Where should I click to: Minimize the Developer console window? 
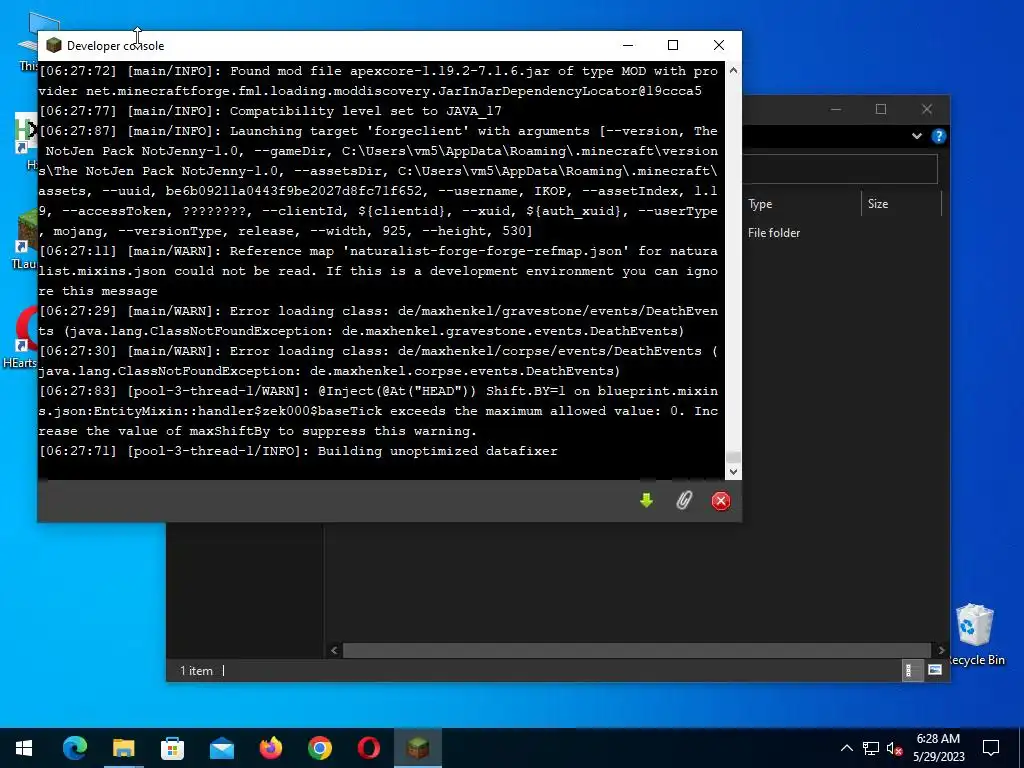[x=628, y=45]
